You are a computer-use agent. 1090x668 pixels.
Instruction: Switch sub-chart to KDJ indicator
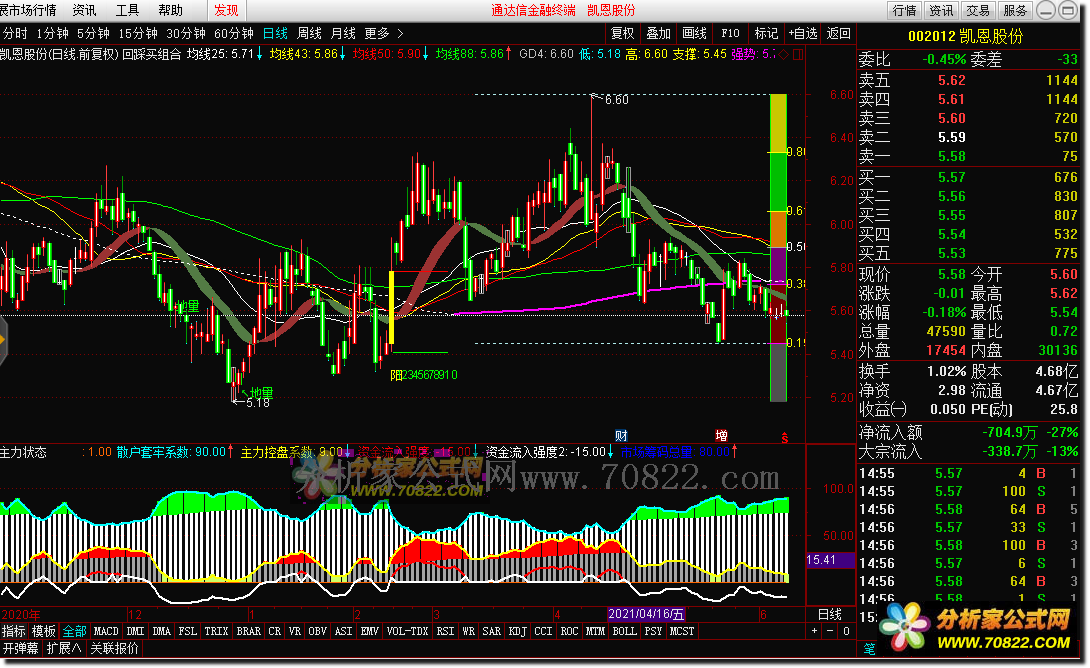(518, 631)
